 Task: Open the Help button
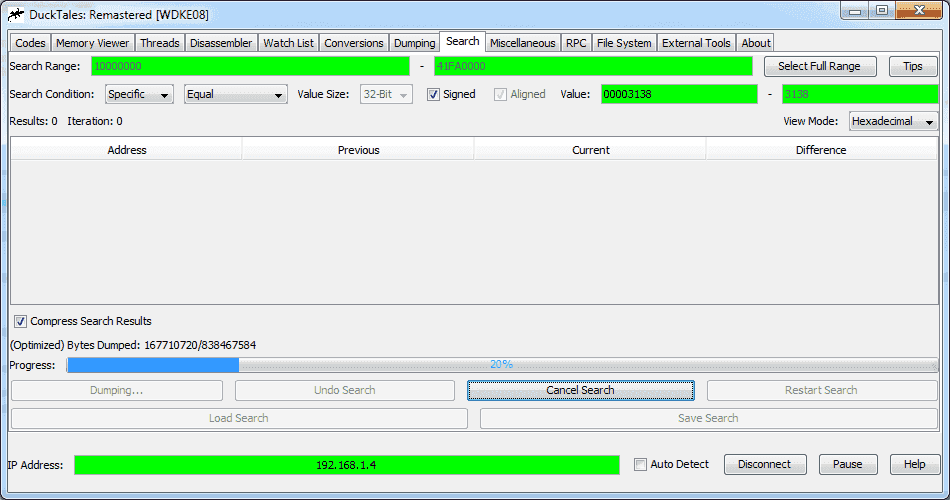pyautogui.click(x=914, y=464)
